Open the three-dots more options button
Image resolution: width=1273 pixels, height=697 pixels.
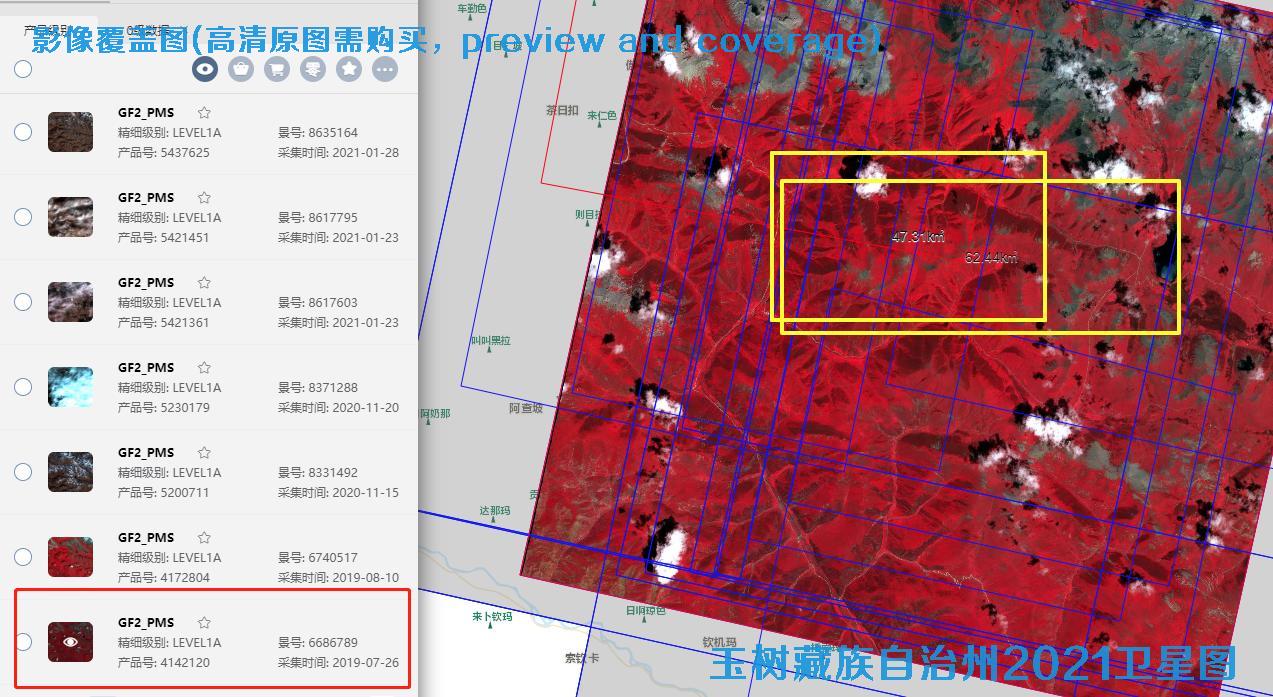385,69
